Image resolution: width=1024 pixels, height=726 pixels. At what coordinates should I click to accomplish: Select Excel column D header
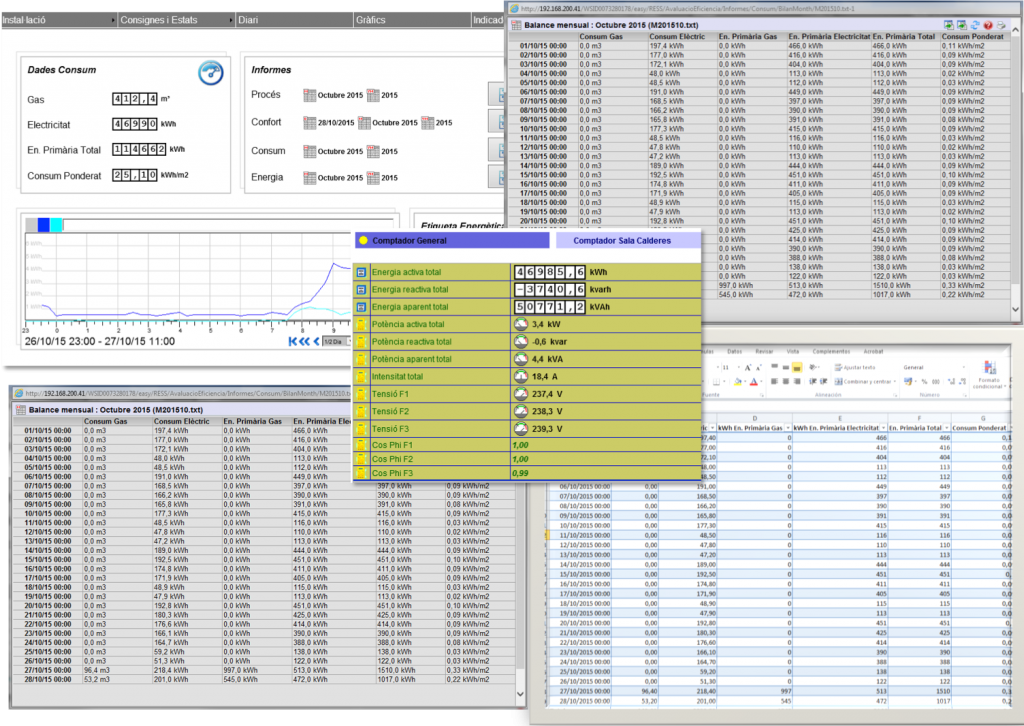point(754,418)
